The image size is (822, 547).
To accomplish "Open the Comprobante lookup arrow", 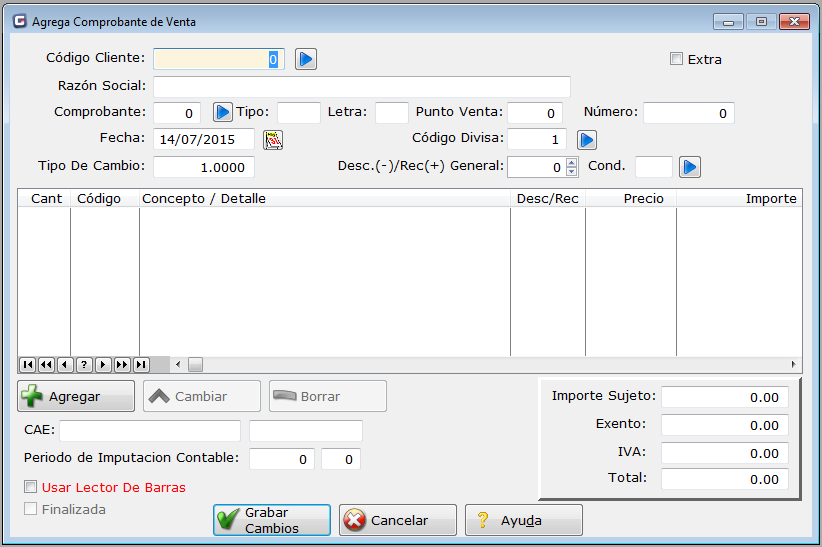I will pos(223,113).
